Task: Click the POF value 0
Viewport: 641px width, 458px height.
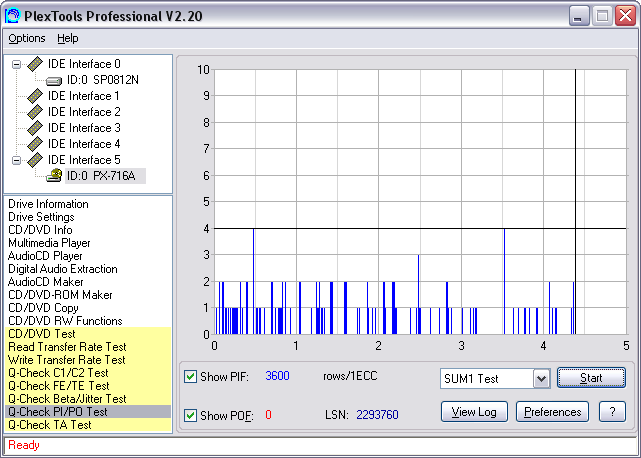Action: click(x=268, y=415)
